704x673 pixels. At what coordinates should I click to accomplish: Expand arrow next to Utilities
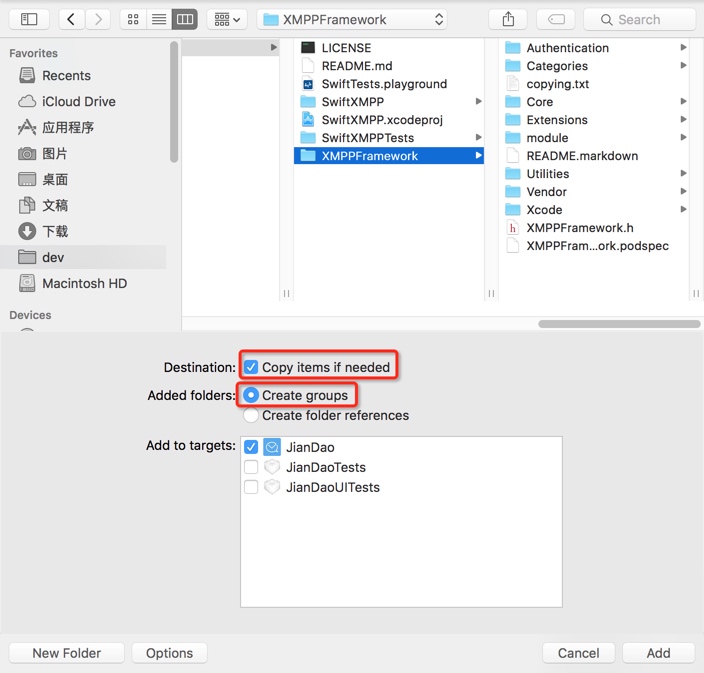pyautogui.click(x=683, y=173)
